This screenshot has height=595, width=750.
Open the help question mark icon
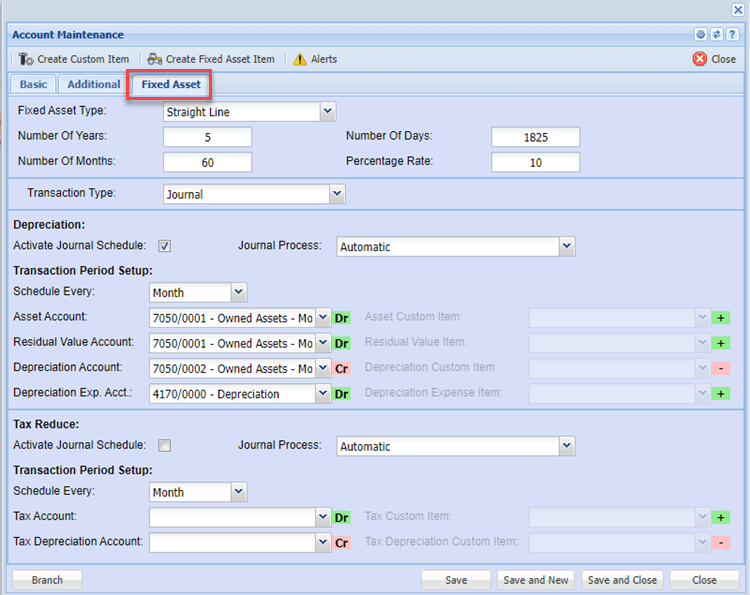pyautogui.click(x=732, y=35)
